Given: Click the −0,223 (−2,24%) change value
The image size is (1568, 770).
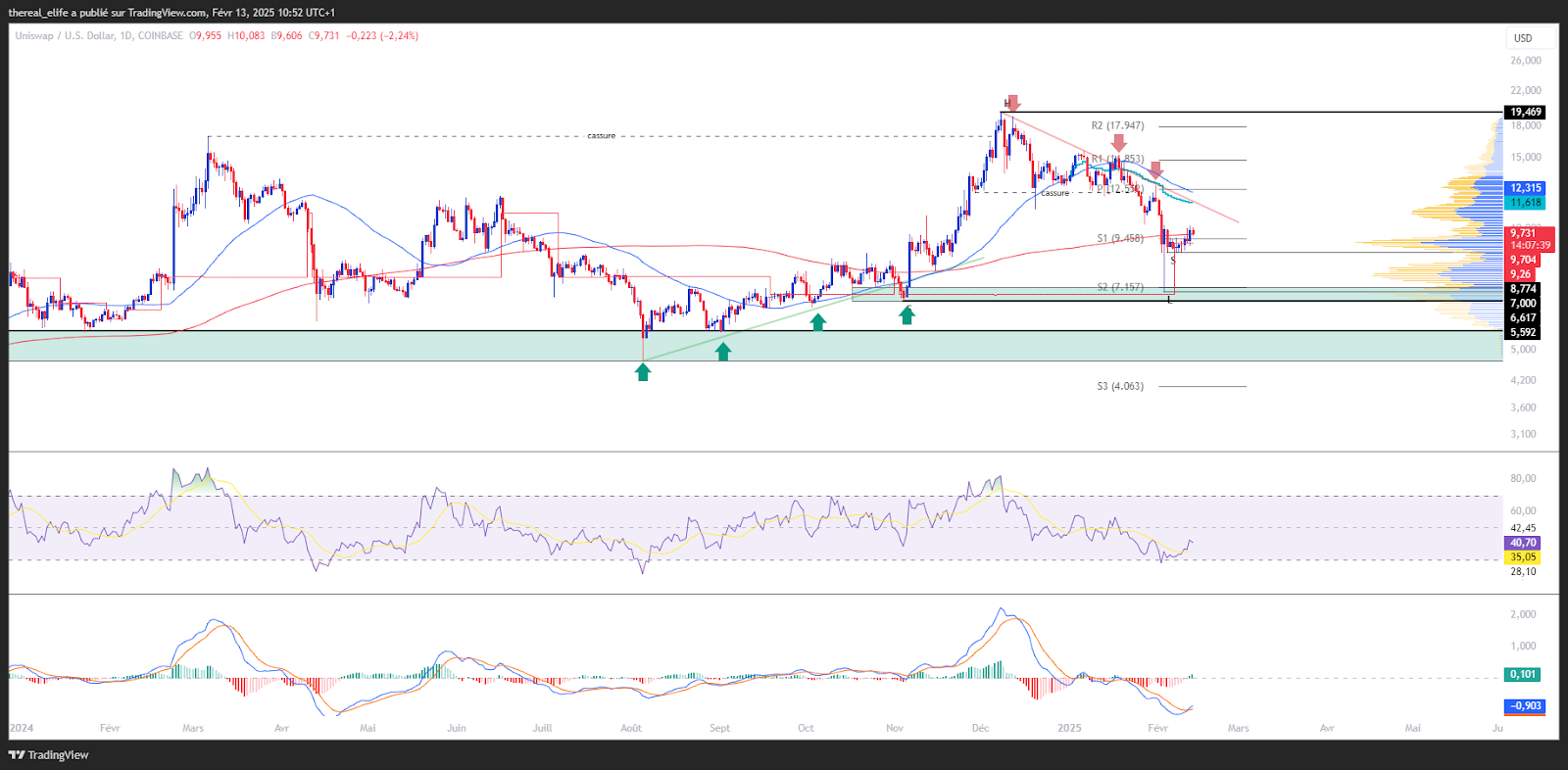Looking at the screenshot, I should pyautogui.click(x=382, y=36).
